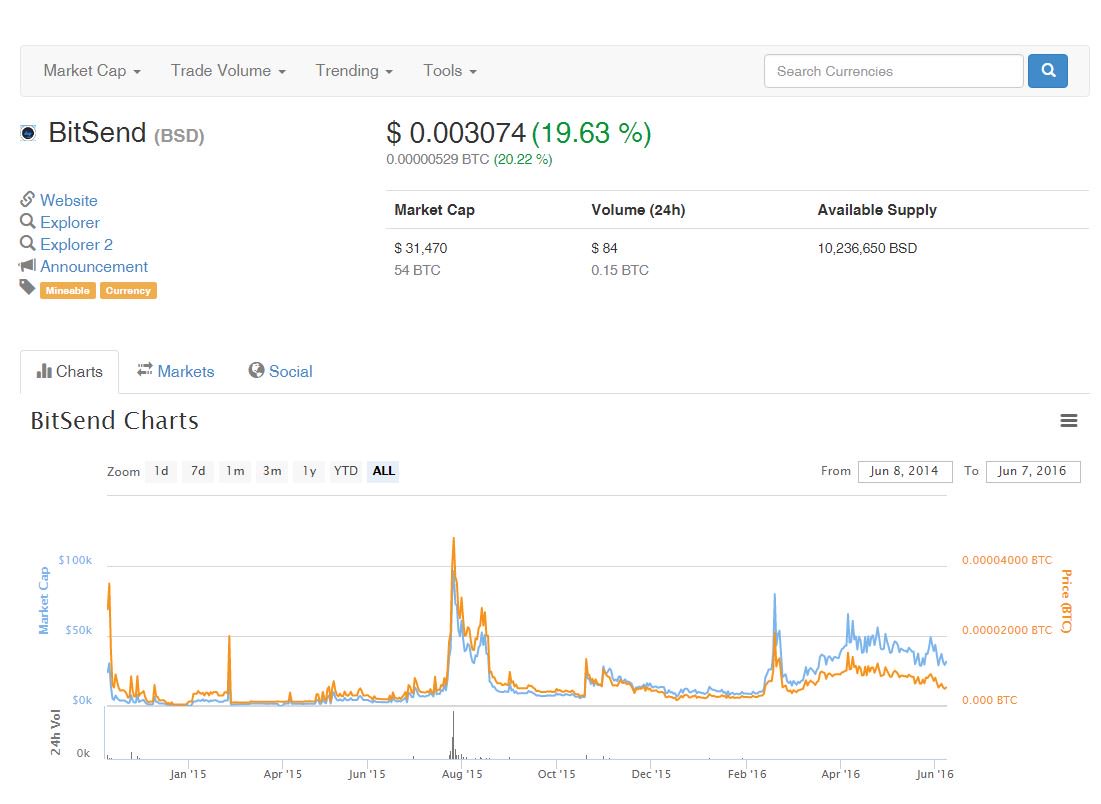Switch to the Social tab
This screenshot has height=804, width=1101.
pyautogui.click(x=280, y=371)
